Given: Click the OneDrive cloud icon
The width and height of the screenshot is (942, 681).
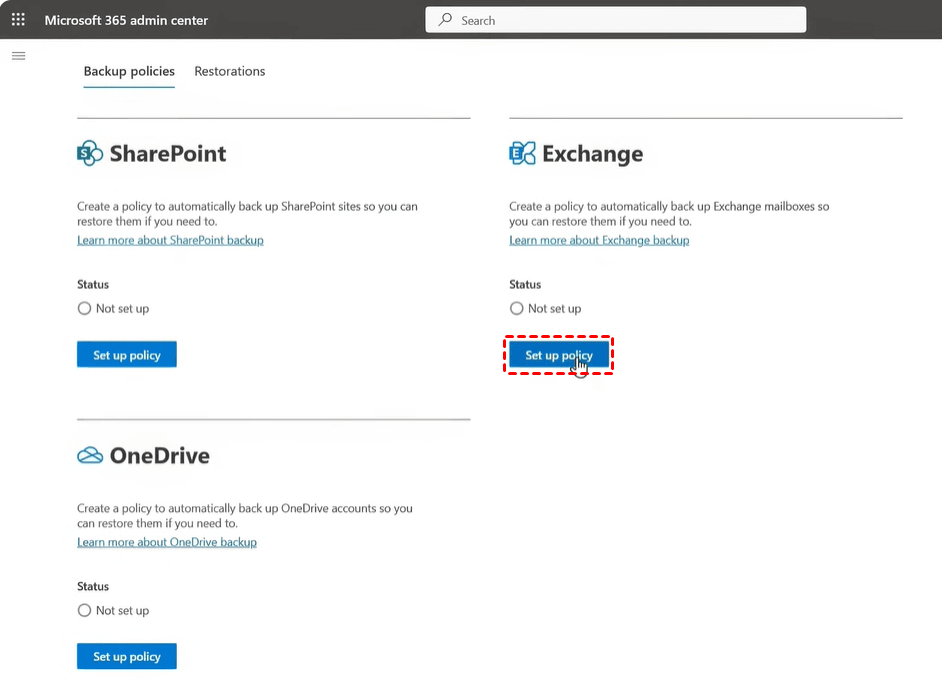Looking at the screenshot, I should 90,456.
